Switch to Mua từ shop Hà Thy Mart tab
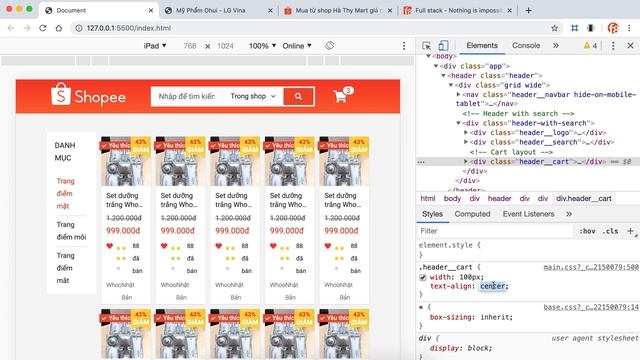 (338, 11)
